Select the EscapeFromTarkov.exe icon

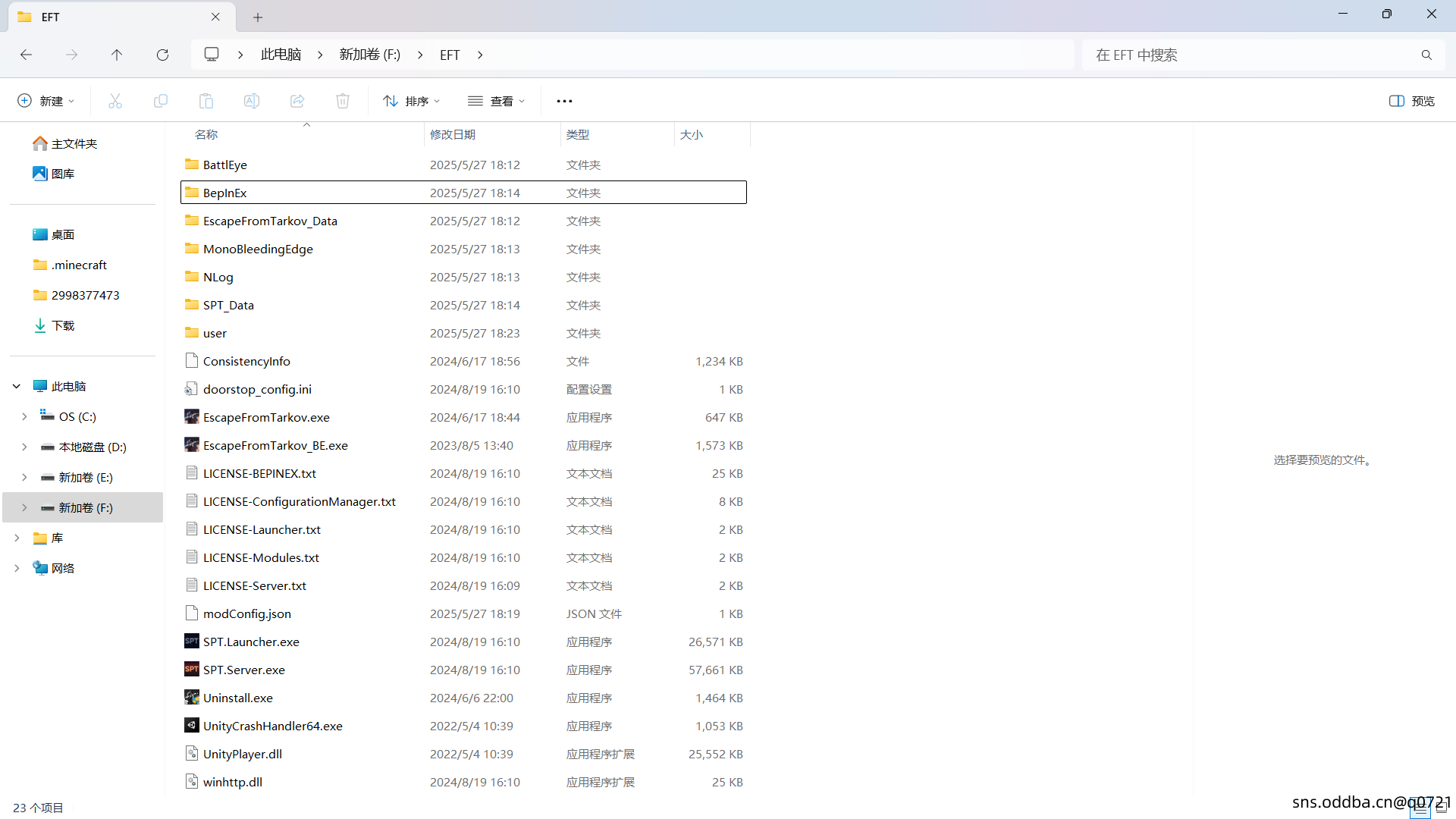pyautogui.click(x=192, y=417)
